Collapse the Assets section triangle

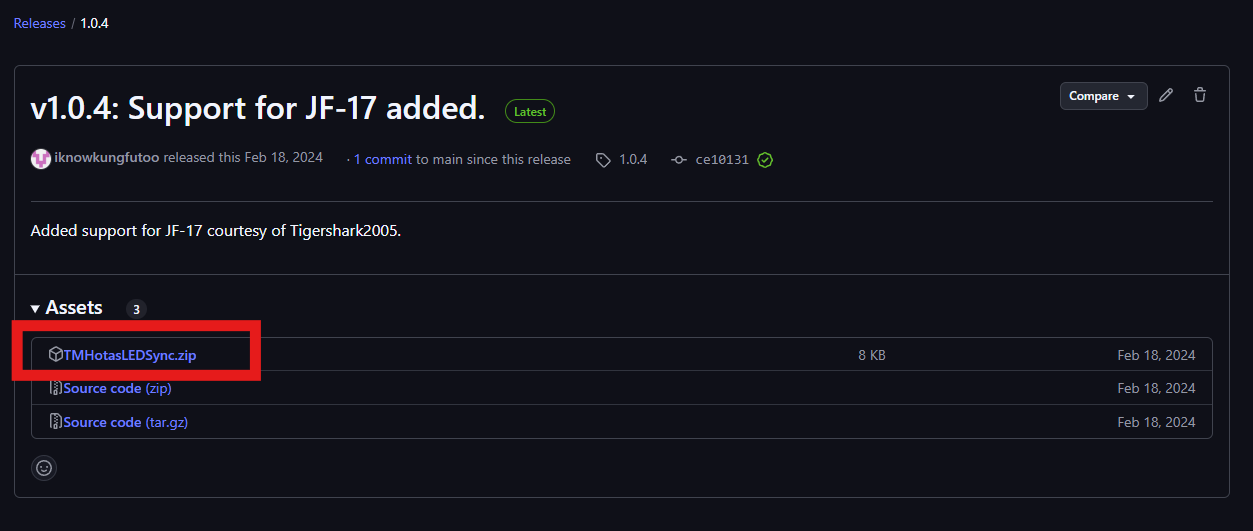click(35, 309)
